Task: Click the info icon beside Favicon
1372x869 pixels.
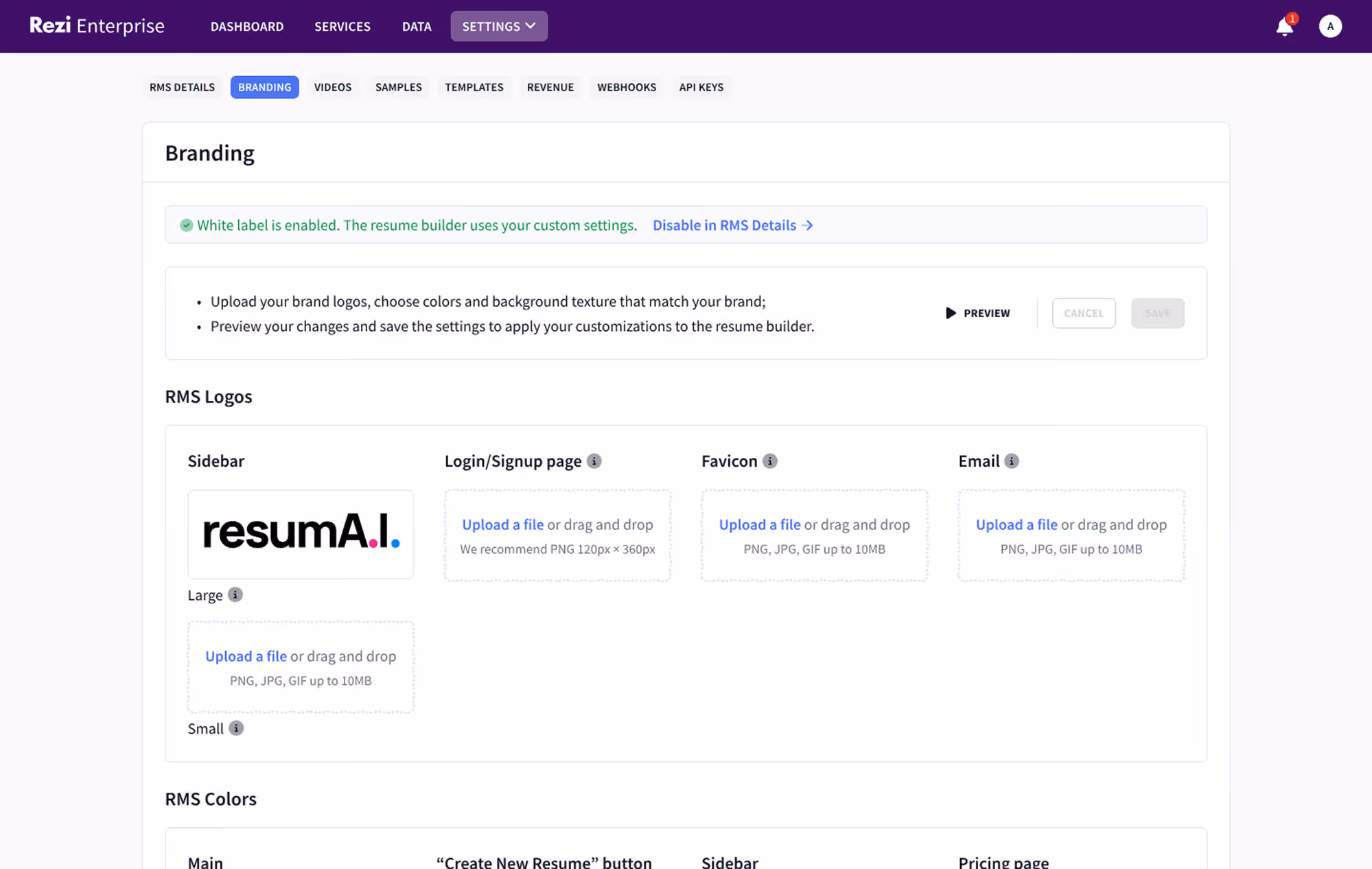Action: (770, 461)
